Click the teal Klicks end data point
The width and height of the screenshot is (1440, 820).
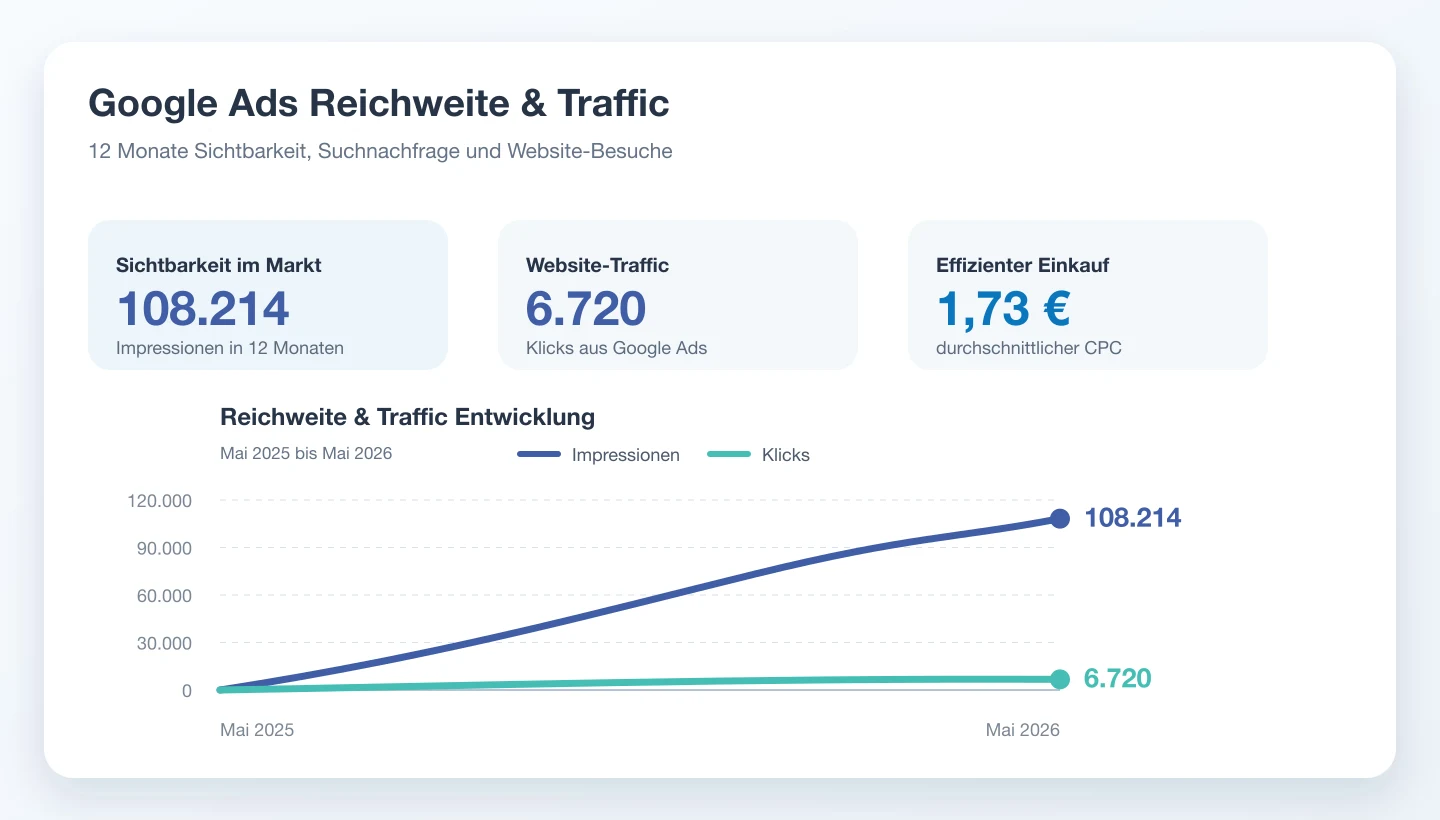(1060, 679)
